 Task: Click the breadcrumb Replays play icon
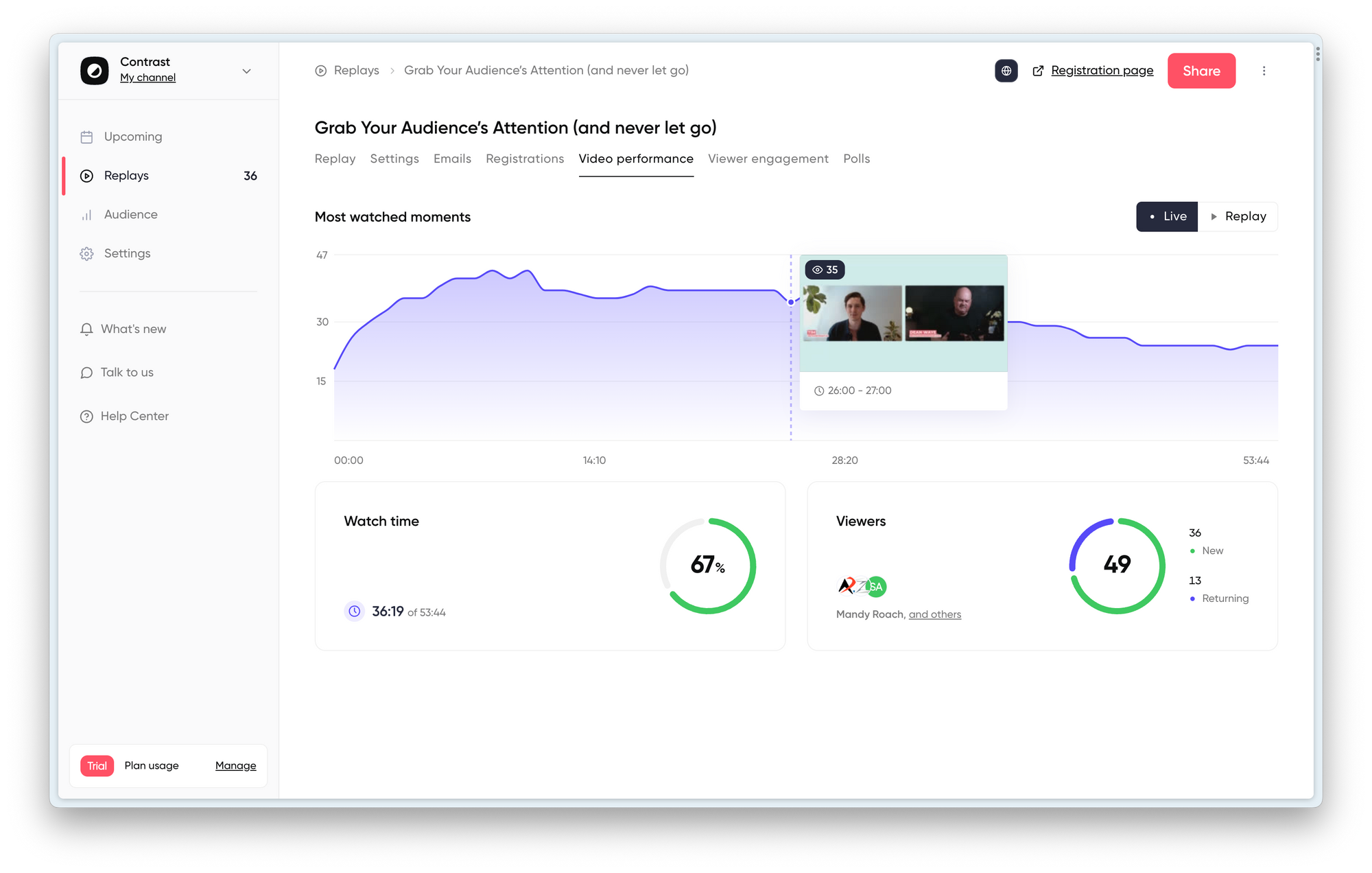pyautogui.click(x=320, y=71)
